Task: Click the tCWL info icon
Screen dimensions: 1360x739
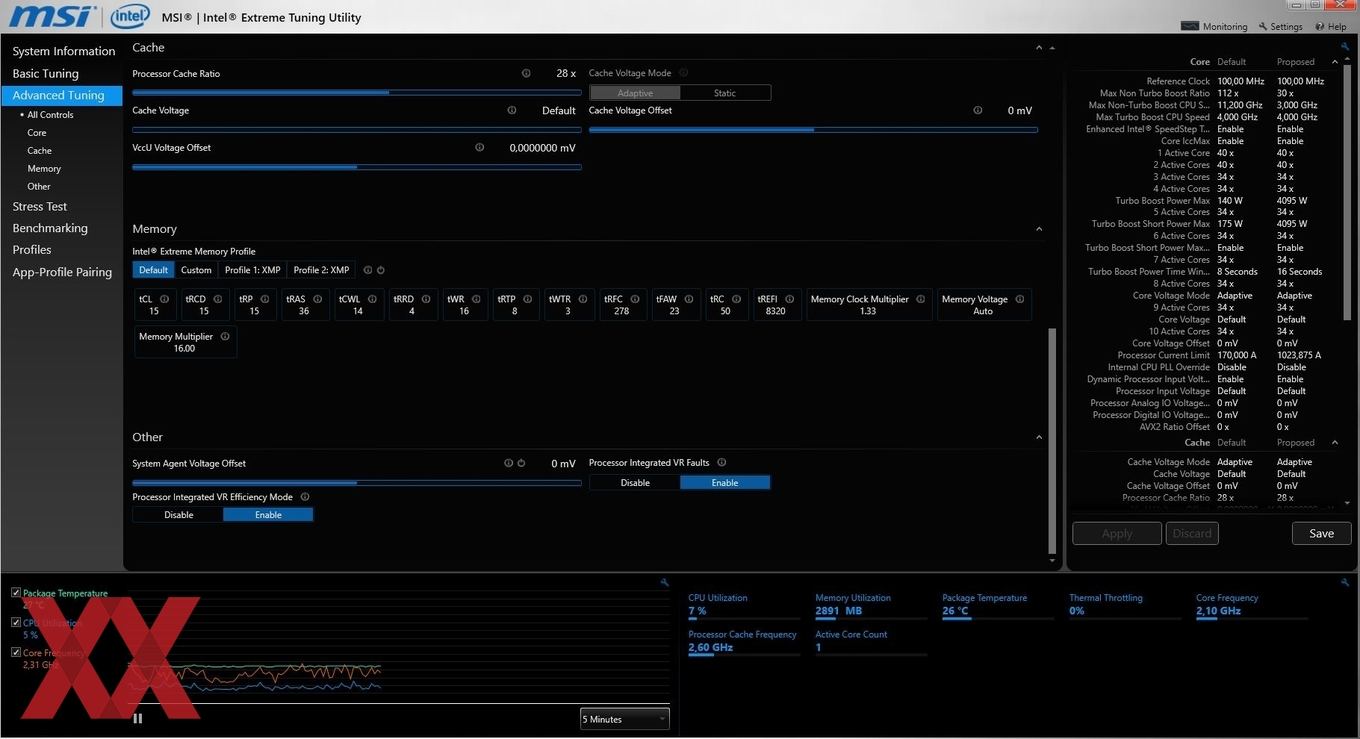Action: 373,299
